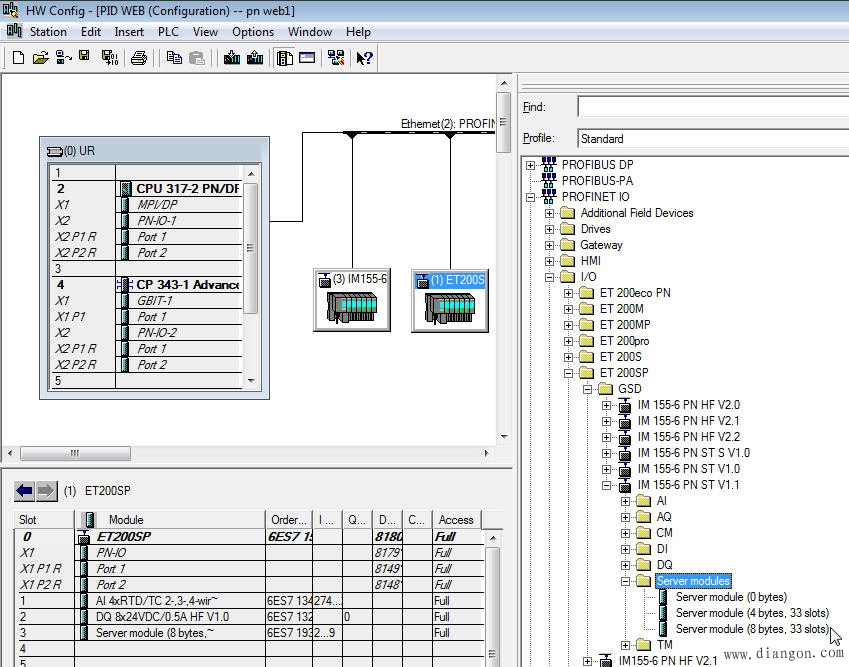Select Server module (4 bytes, 33 slots)
The height and width of the screenshot is (667, 849).
coord(752,613)
